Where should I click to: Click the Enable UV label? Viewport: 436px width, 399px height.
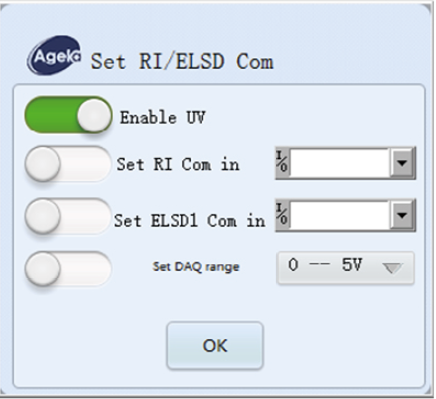(x=162, y=117)
